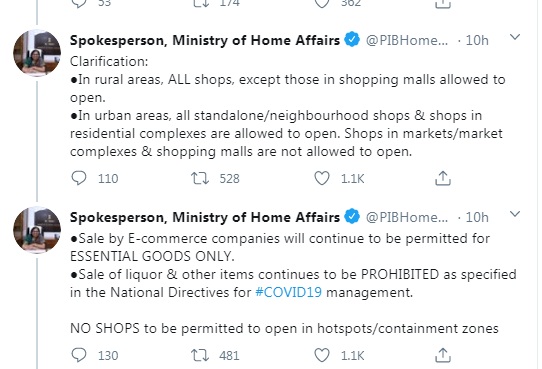The height and width of the screenshot is (369, 542).
Task: Open @PIBHome handle on Clarification tweet
Action: tap(407, 40)
